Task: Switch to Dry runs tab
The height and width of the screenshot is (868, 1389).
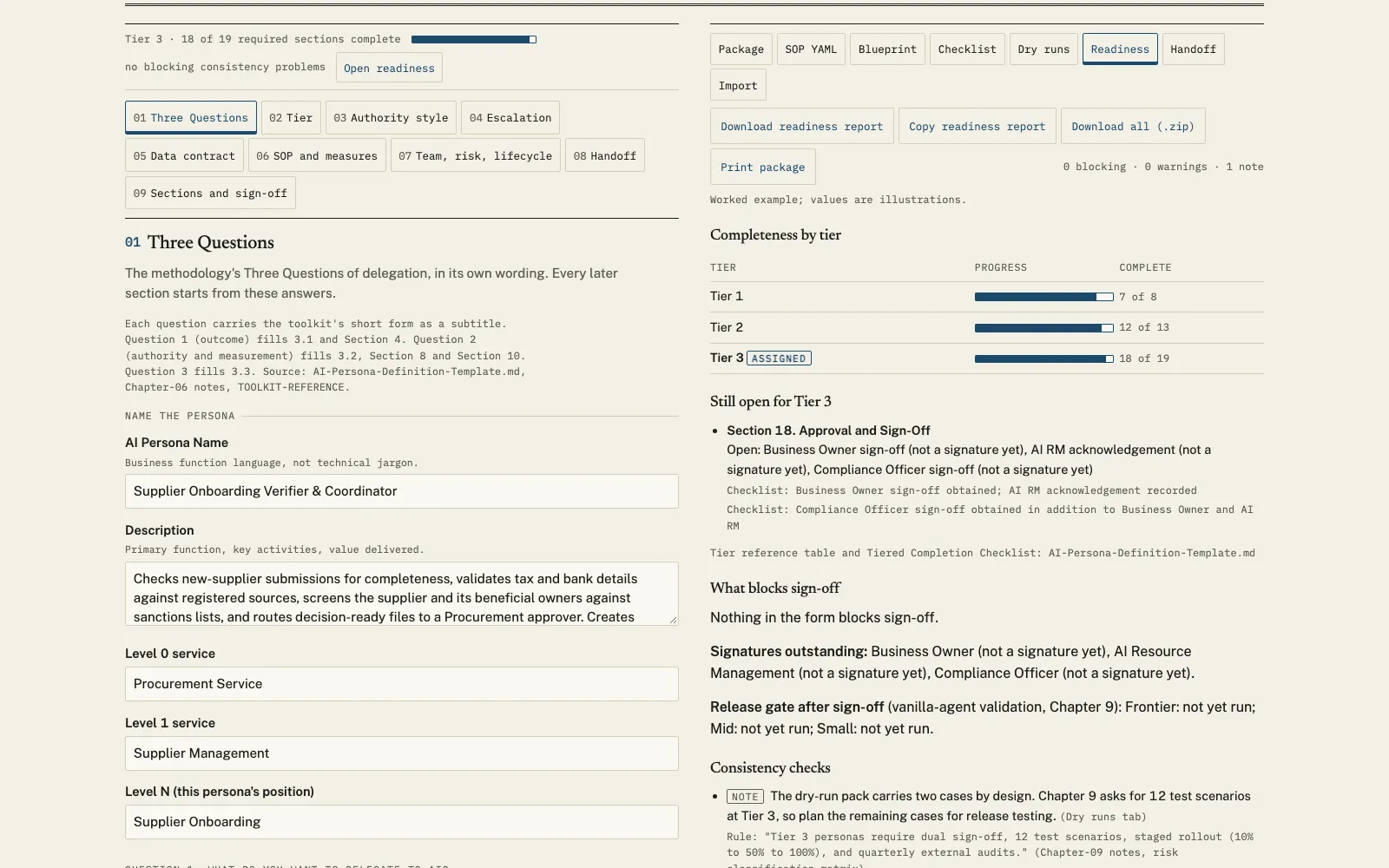Action: click(x=1043, y=49)
